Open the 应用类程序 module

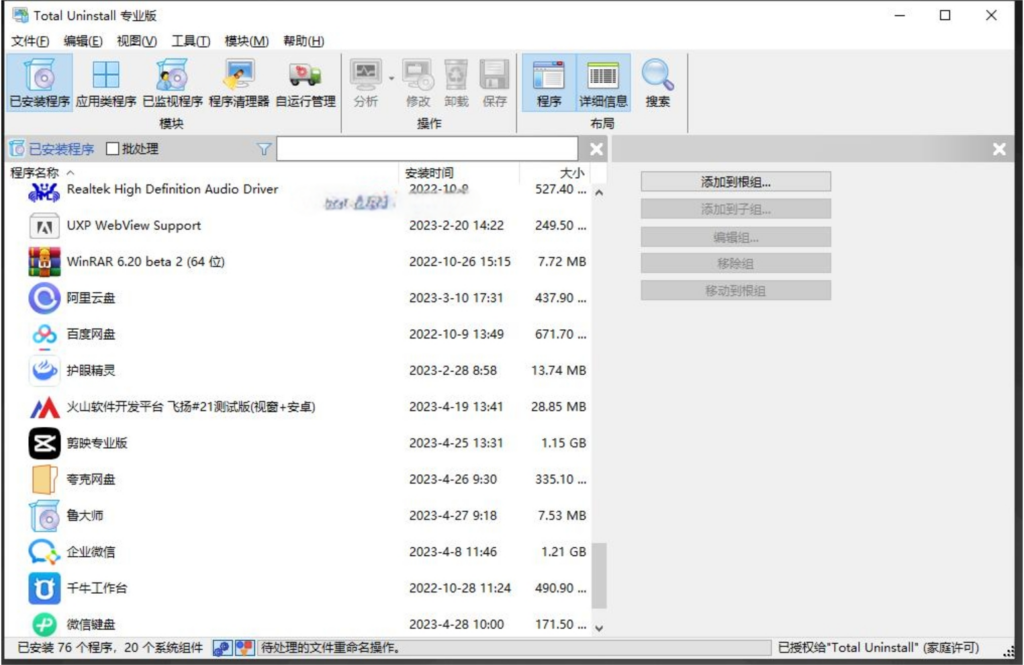105,83
